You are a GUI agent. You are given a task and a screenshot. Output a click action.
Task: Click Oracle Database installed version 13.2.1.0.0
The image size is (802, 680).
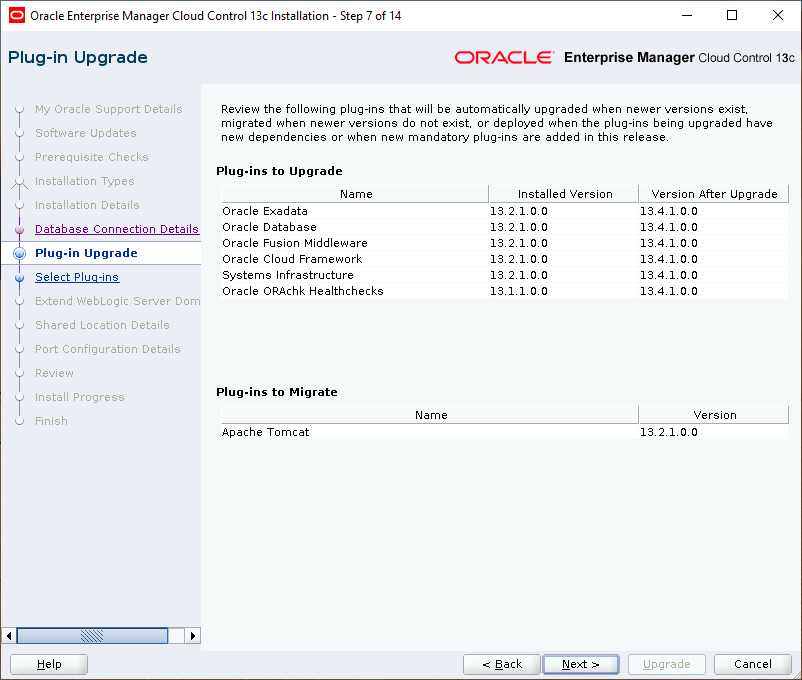point(519,227)
